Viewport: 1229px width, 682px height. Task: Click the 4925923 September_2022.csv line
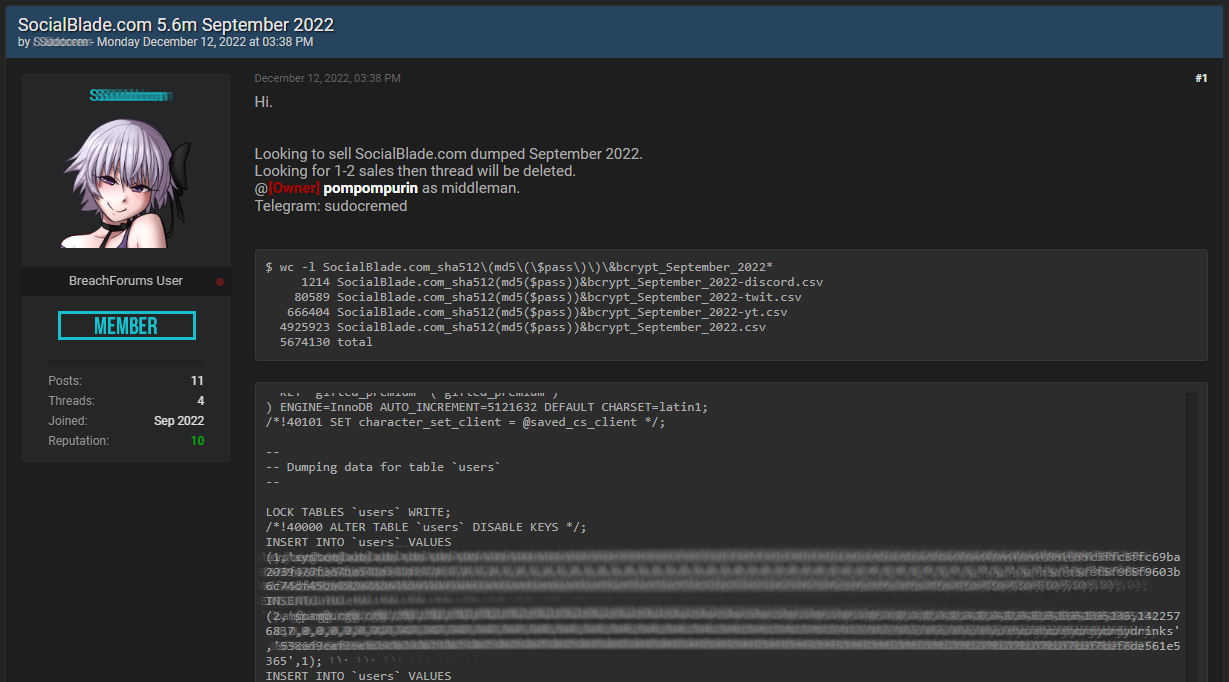click(x=523, y=327)
